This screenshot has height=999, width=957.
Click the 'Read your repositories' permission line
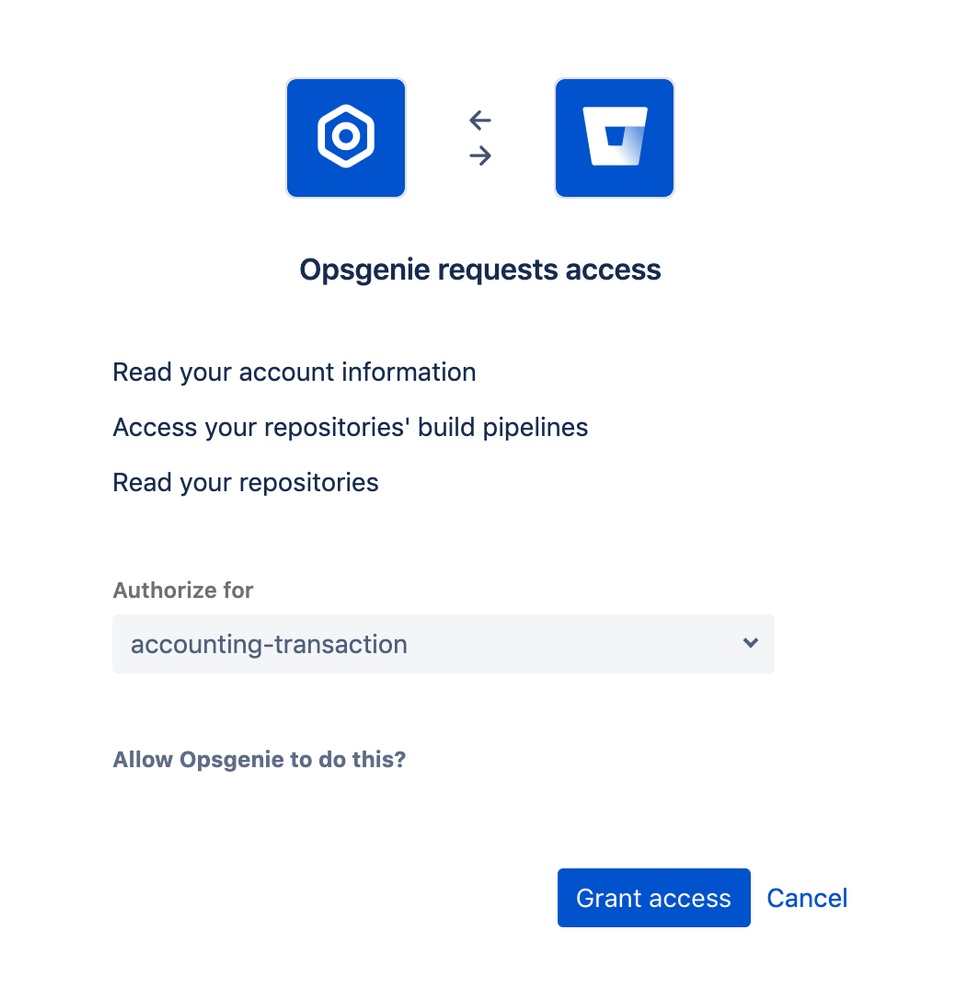246,483
